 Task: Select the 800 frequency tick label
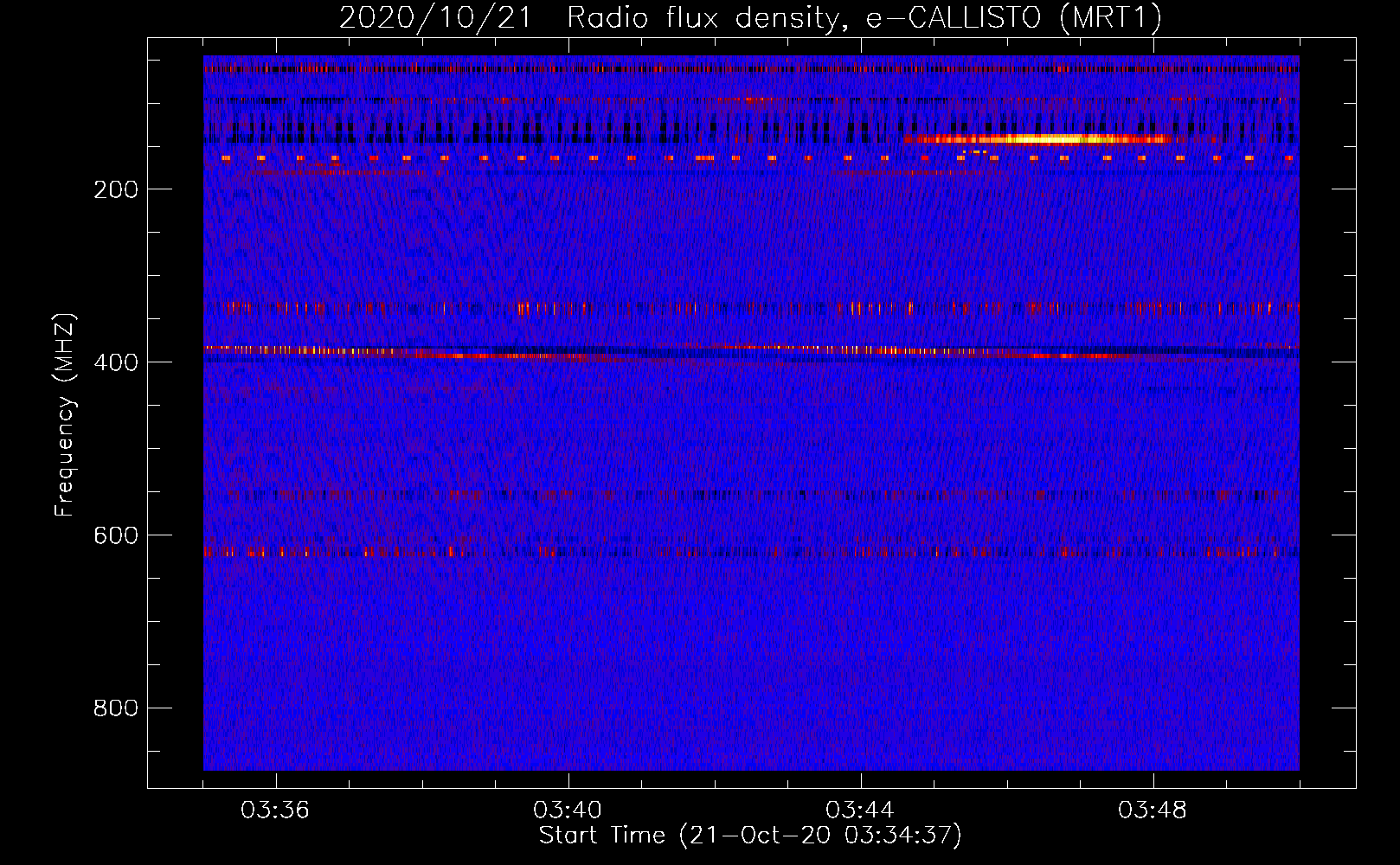point(116,708)
